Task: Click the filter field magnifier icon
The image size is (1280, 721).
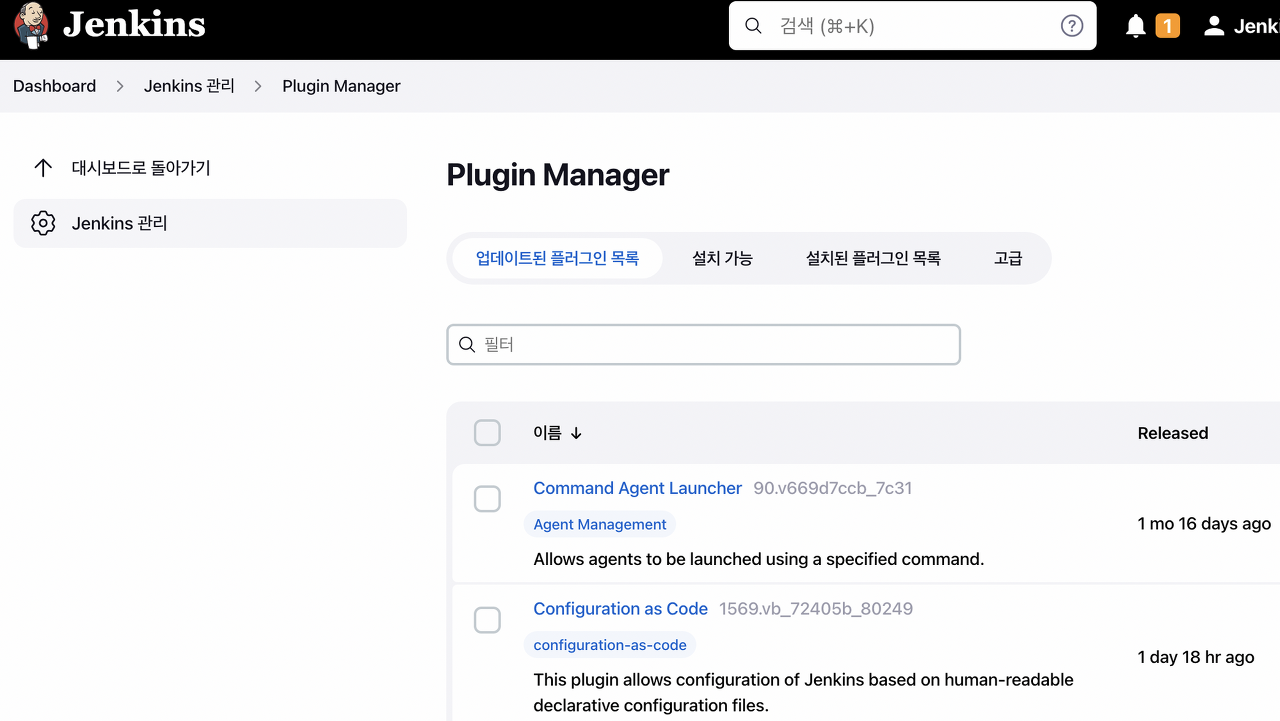Action: click(x=467, y=345)
